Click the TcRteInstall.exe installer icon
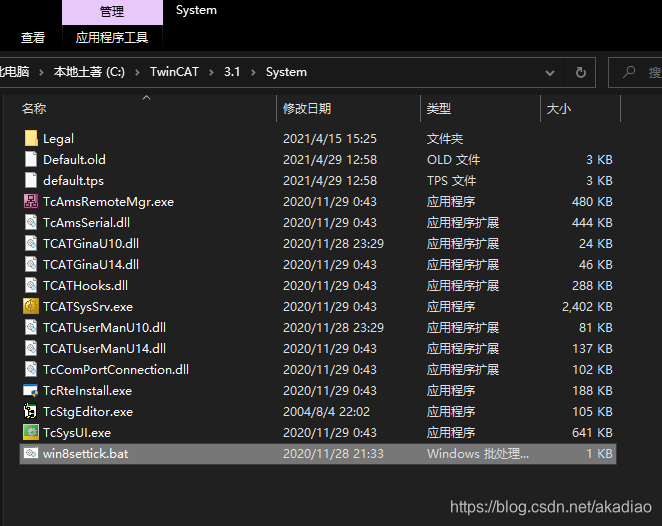Screen dimensions: 662x526 click(x=31, y=390)
